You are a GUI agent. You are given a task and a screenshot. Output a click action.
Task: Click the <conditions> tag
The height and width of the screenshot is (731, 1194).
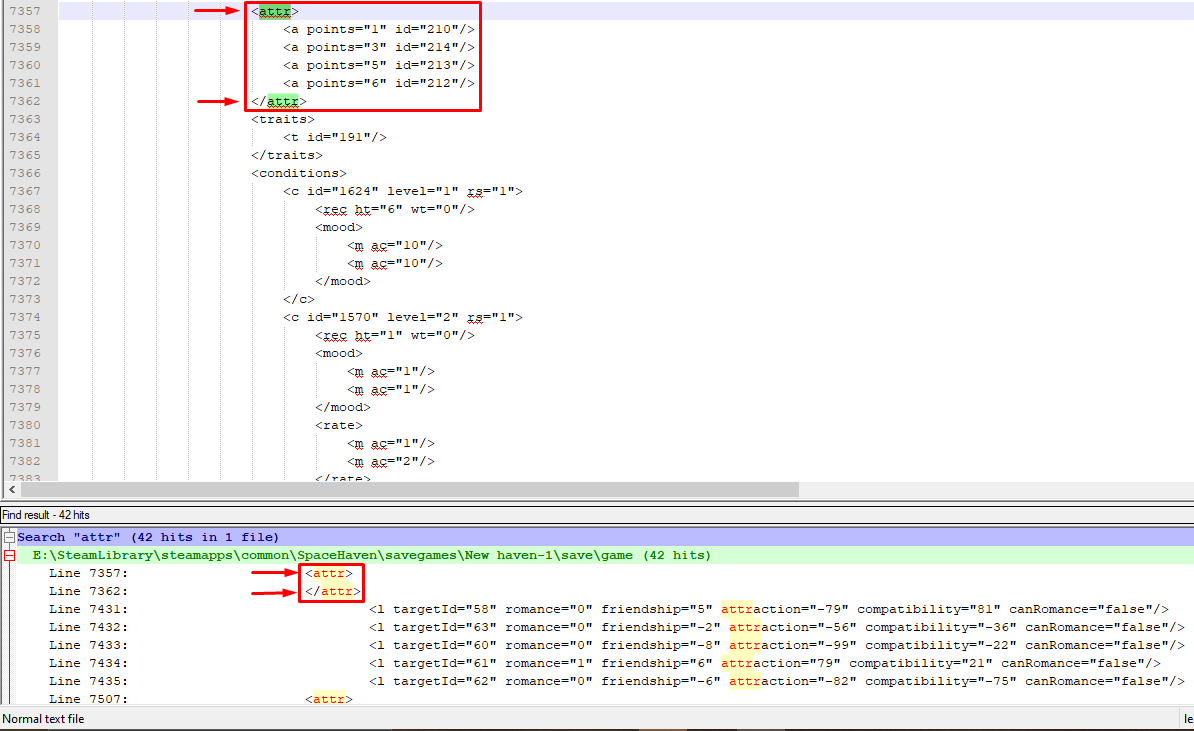point(298,173)
